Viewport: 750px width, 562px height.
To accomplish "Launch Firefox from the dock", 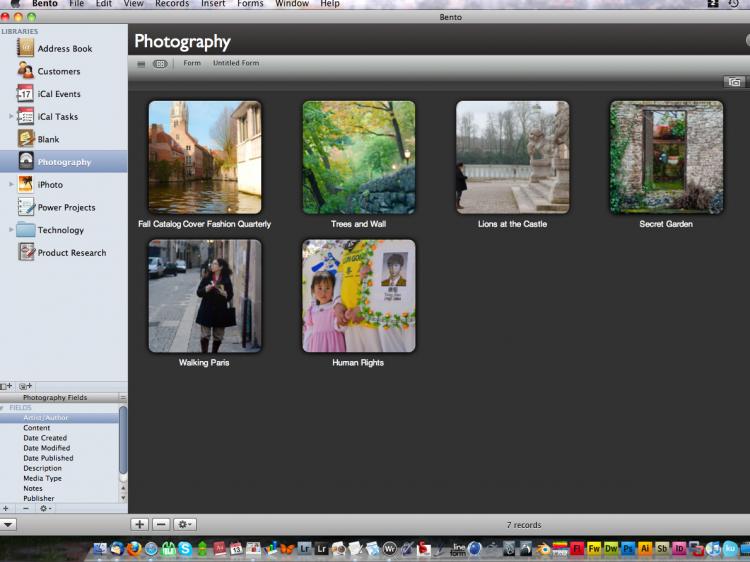I will pos(134,548).
